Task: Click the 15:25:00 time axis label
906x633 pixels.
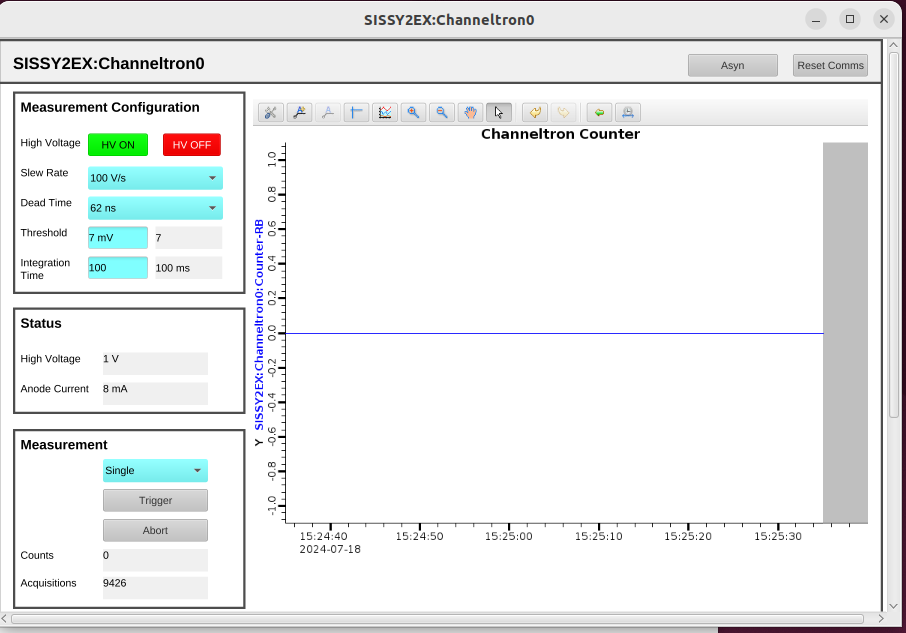Action: [x=508, y=537]
